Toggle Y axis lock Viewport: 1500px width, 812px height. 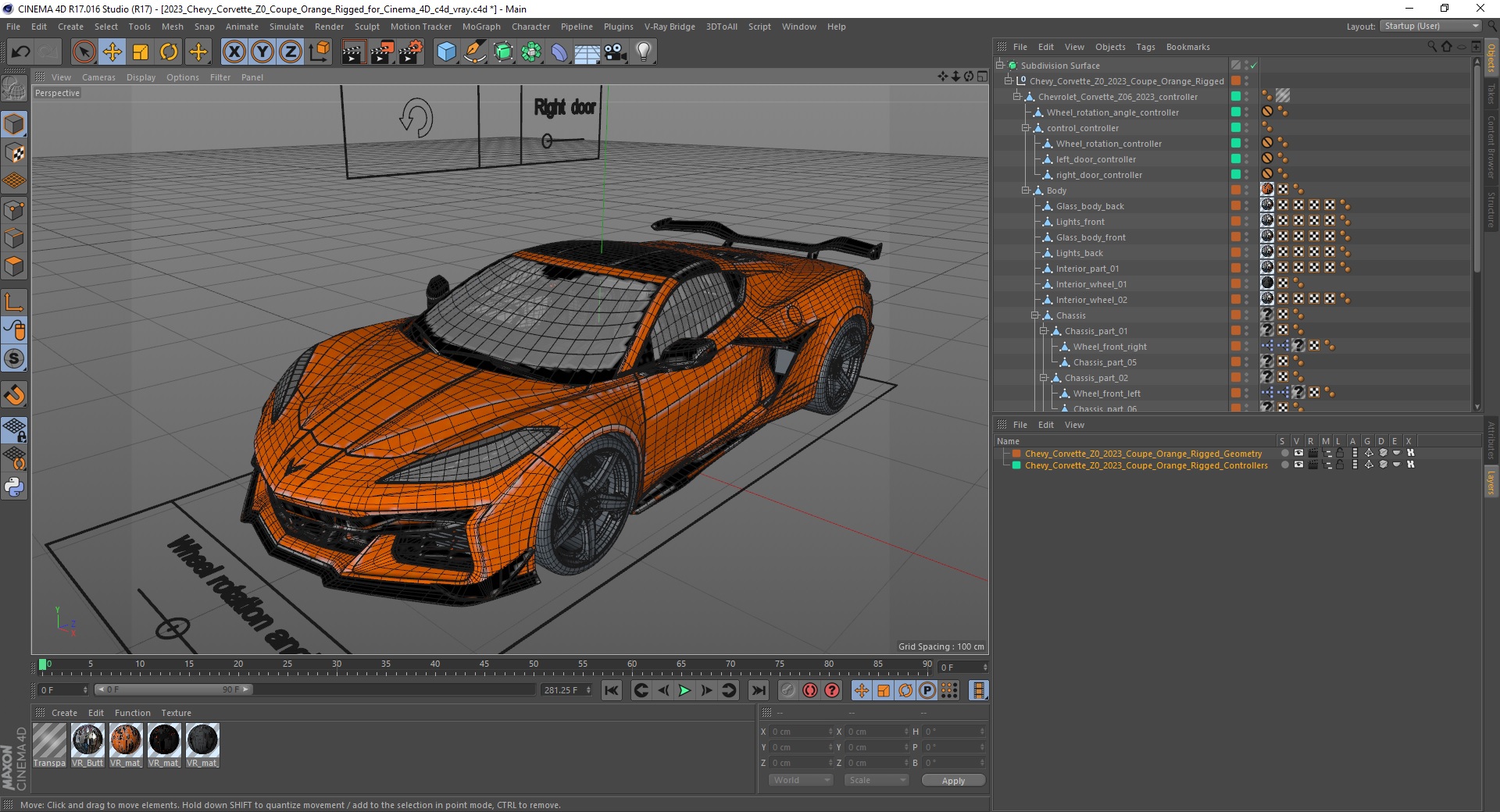pyautogui.click(x=262, y=52)
